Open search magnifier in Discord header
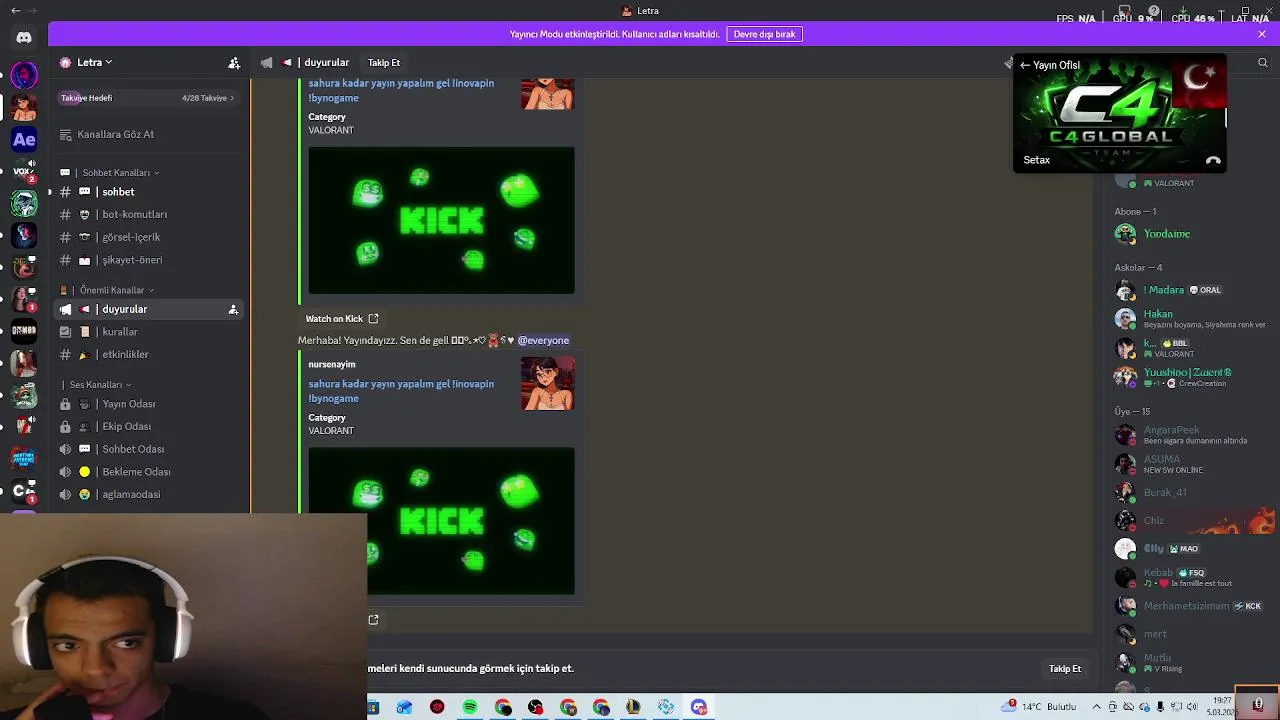This screenshot has height=720, width=1280. coord(1262,62)
